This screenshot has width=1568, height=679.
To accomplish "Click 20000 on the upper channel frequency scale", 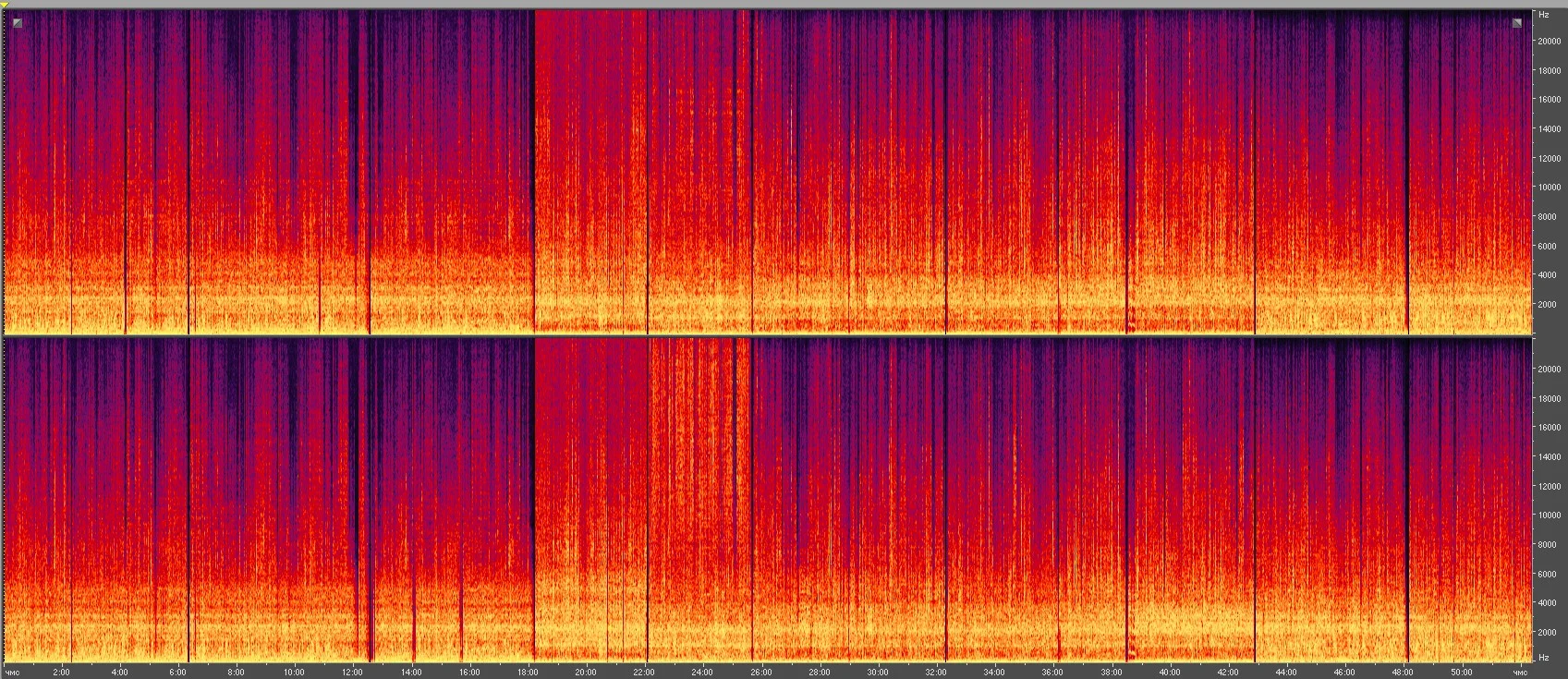I will point(1550,41).
